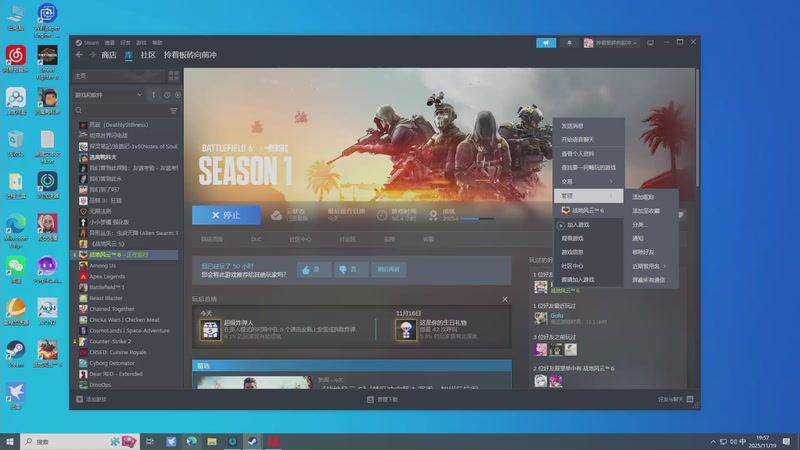
Task: Close the post-game summary panel
Action: [505, 299]
